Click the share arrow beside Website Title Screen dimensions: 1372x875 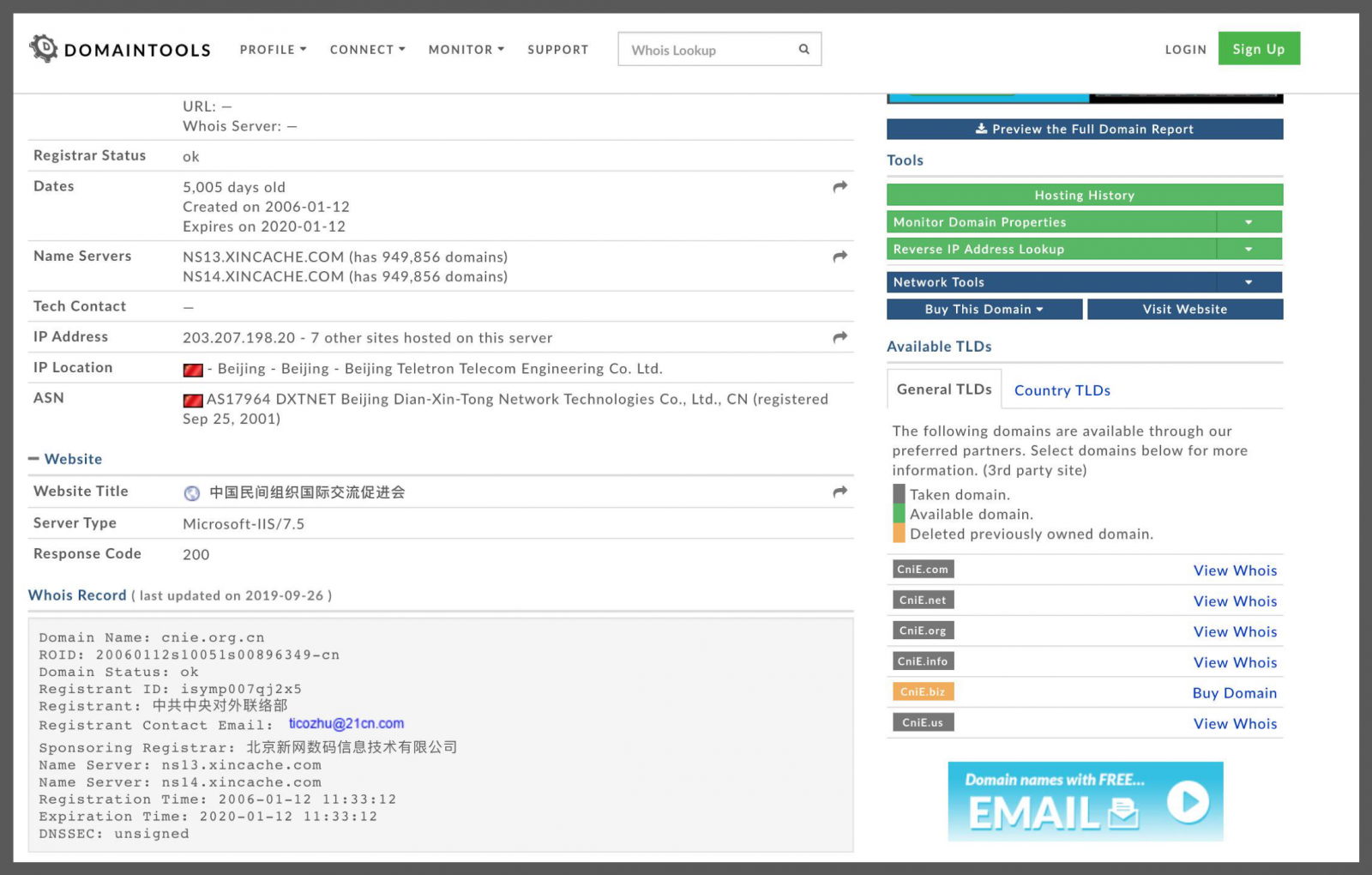click(x=839, y=491)
